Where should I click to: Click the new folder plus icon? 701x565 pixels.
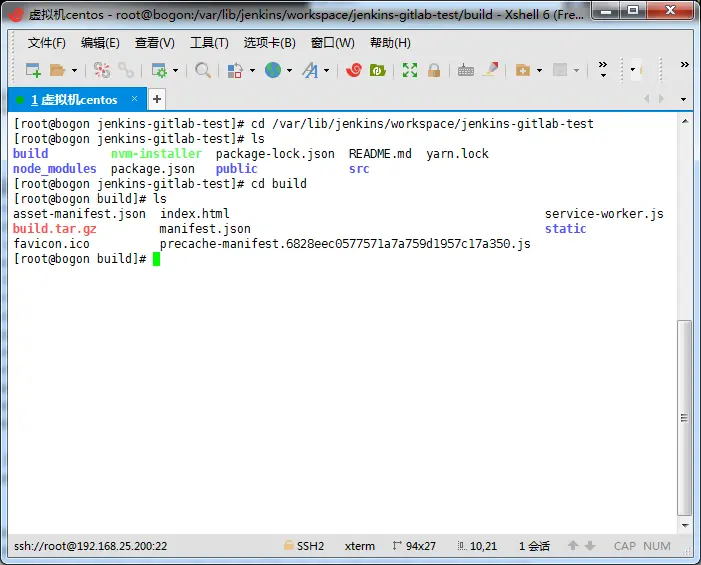(523, 70)
